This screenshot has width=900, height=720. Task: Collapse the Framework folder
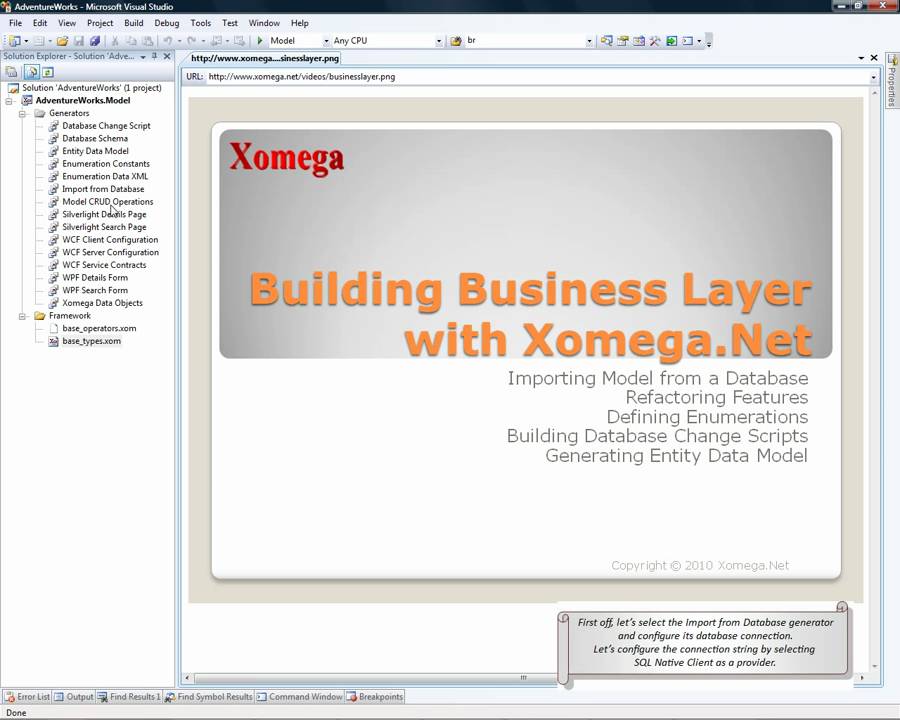[22, 316]
